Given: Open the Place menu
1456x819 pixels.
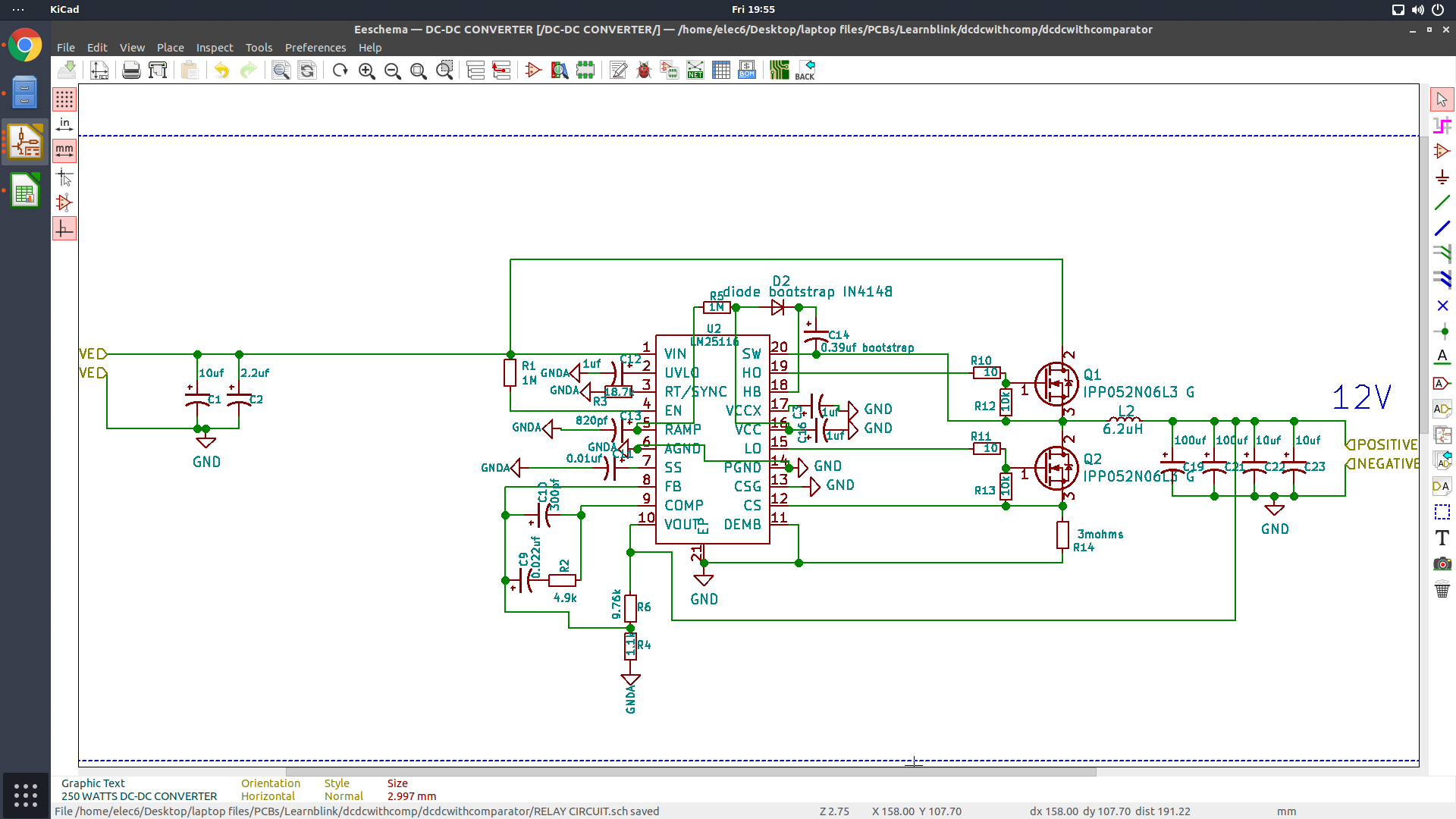Looking at the screenshot, I should (170, 47).
